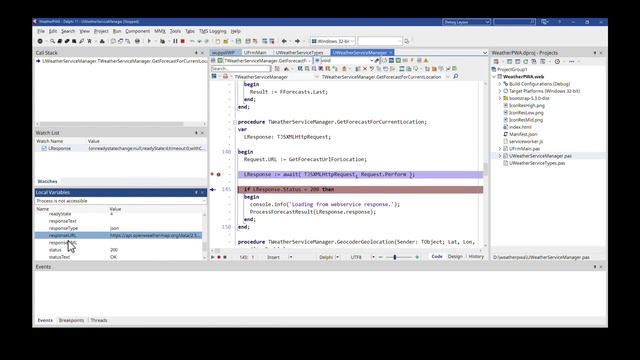Open the editor tabs overflow chevron
This screenshot has width=640, height=360.
pos(484,53)
